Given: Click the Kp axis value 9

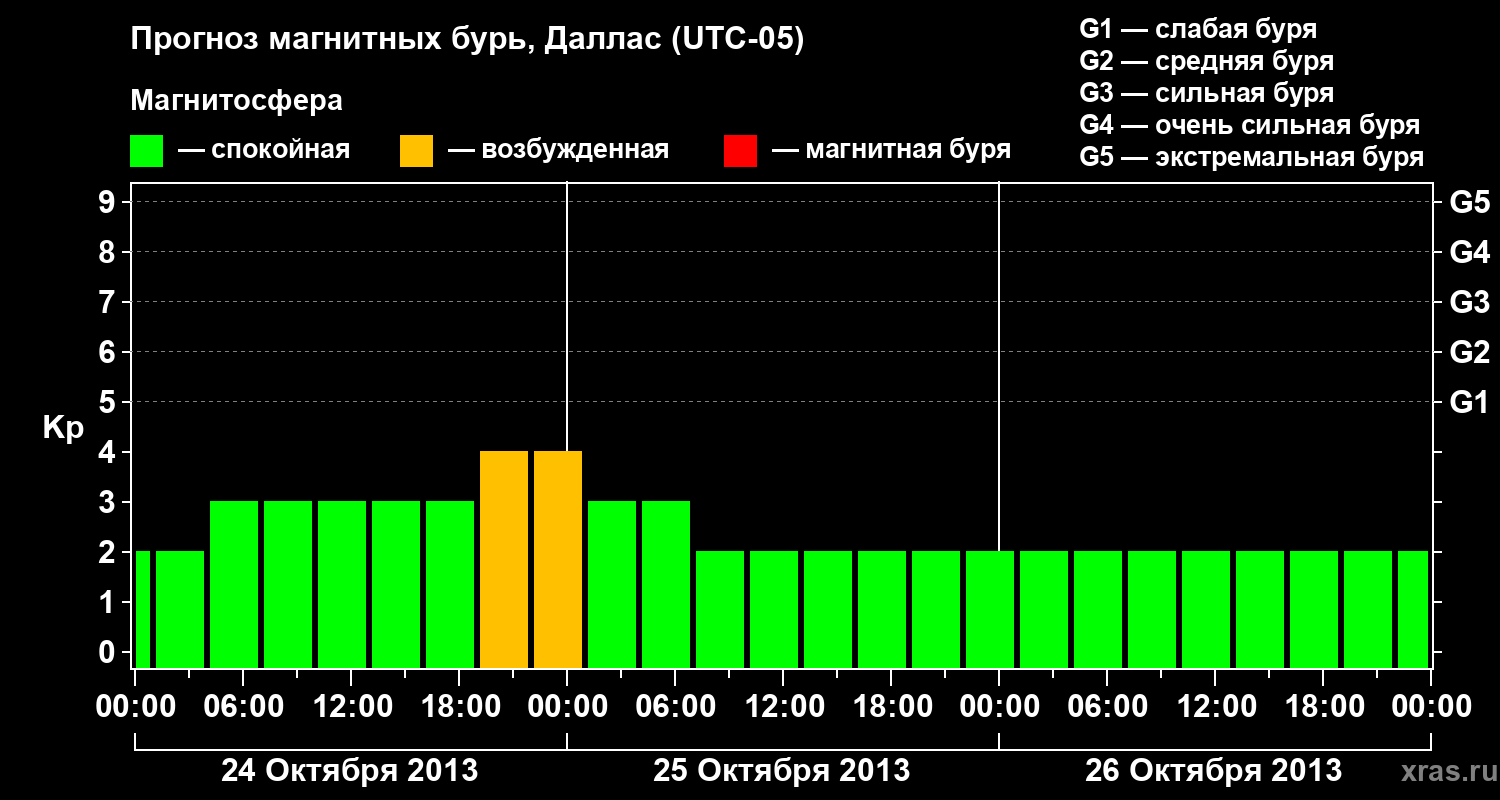Looking at the screenshot, I should [108, 202].
